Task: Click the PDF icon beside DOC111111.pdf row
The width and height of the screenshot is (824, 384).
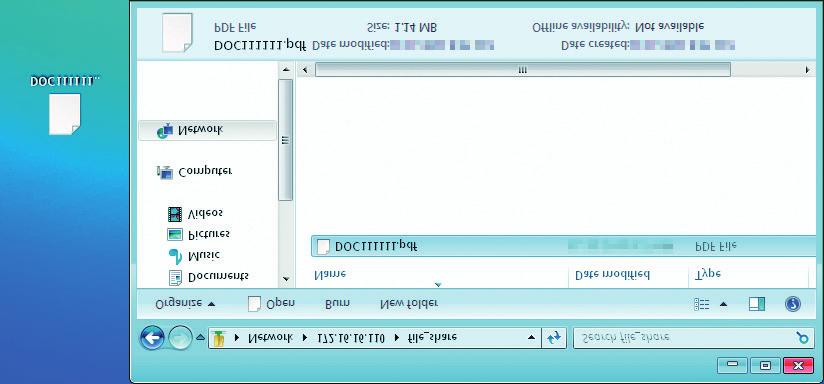Action: pyautogui.click(x=324, y=246)
